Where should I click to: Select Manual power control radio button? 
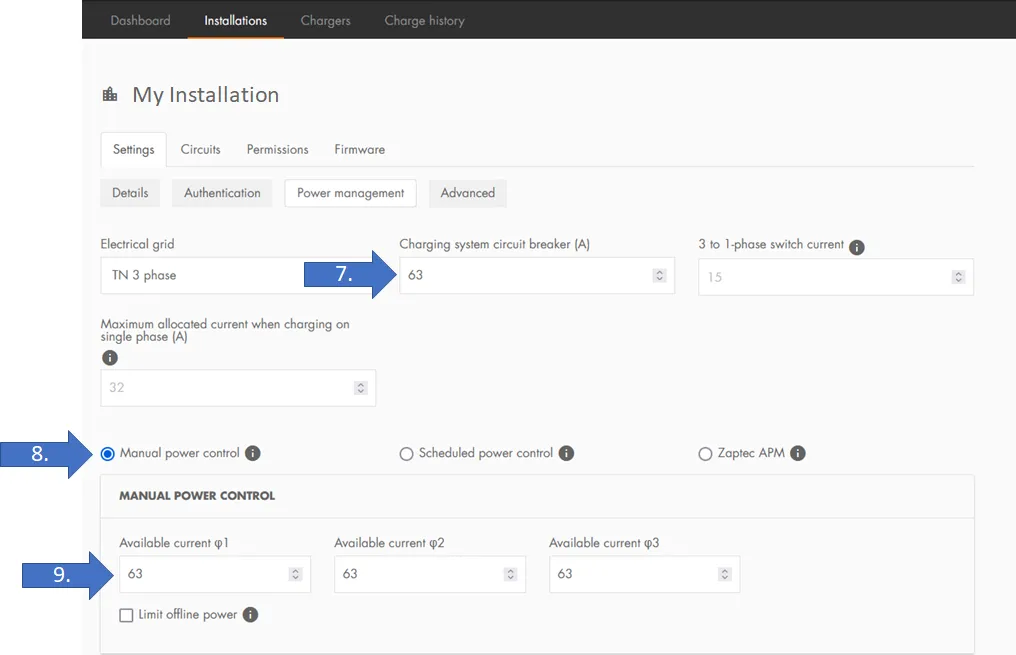pyautogui.click(x=108, y=454)
